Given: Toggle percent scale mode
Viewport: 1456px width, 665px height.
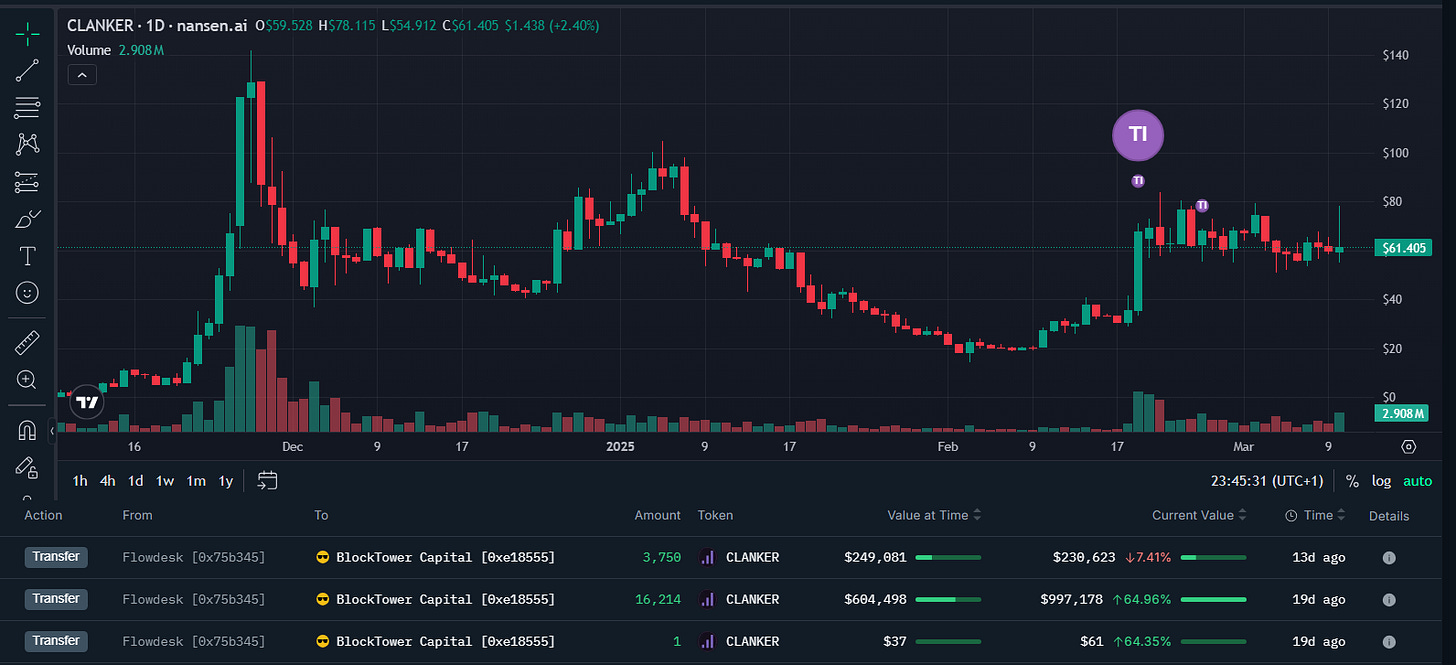Looking at the screenshot, I should point(1352,481).
